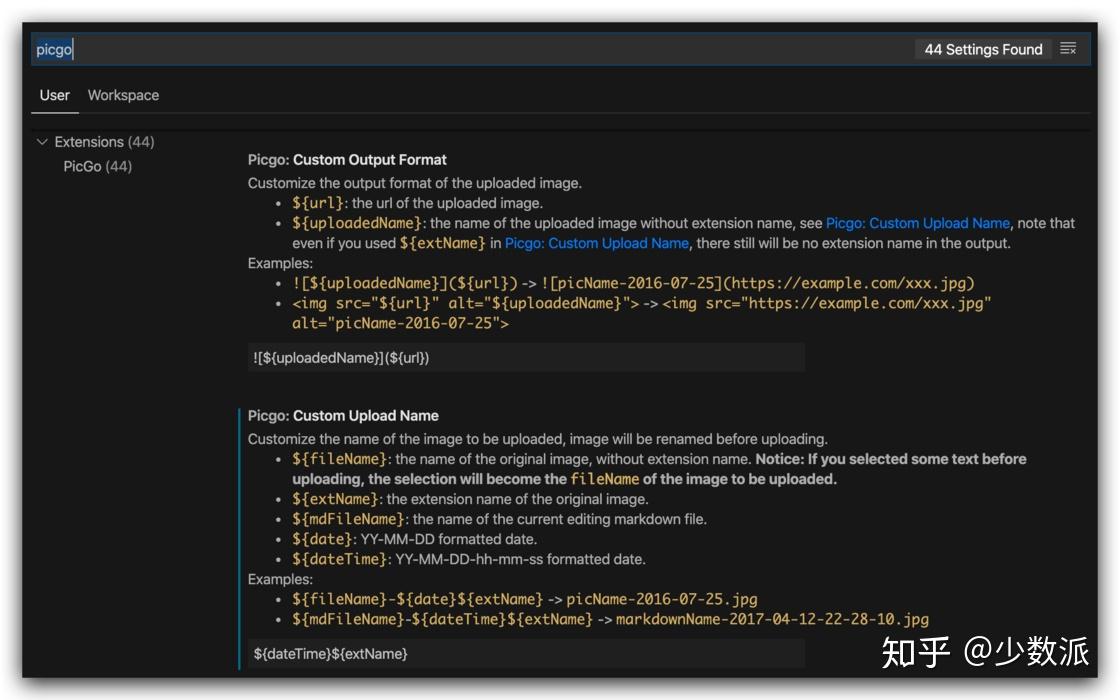Click the Customize the name of the image description
The width and height of the screenshot is (1120, 700).
pyautogui.click(x=537, y=439)
